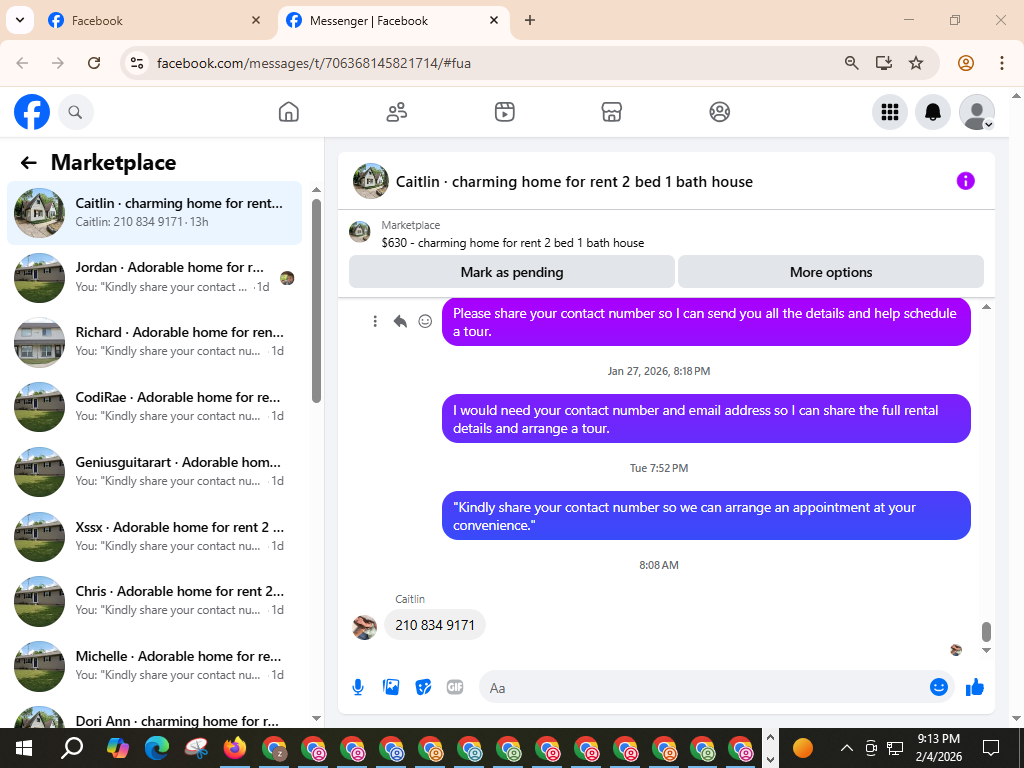Viewport: 1024px width, 768px height.
Task: Open the $630 charming home listing link
Action: (513, 243)
